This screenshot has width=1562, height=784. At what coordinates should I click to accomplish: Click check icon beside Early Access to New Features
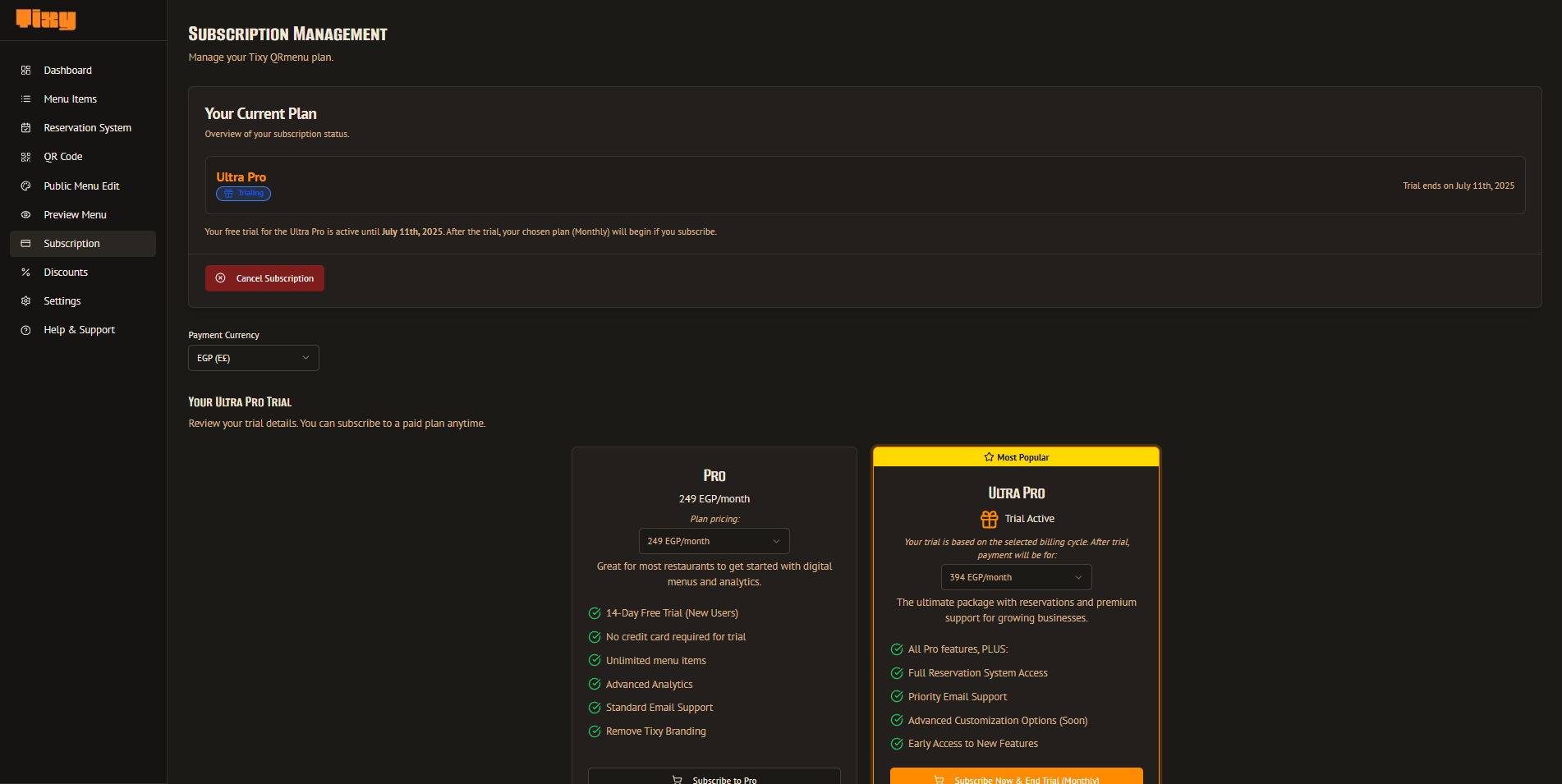click(x=897, y=744)
